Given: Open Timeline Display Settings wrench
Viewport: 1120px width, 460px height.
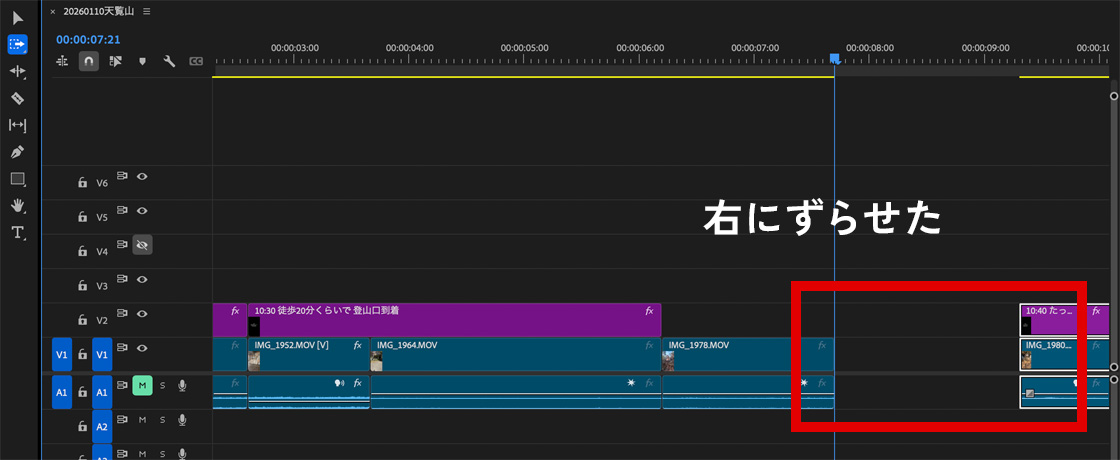Looking at the screenshot, I should tap(169, 61).
